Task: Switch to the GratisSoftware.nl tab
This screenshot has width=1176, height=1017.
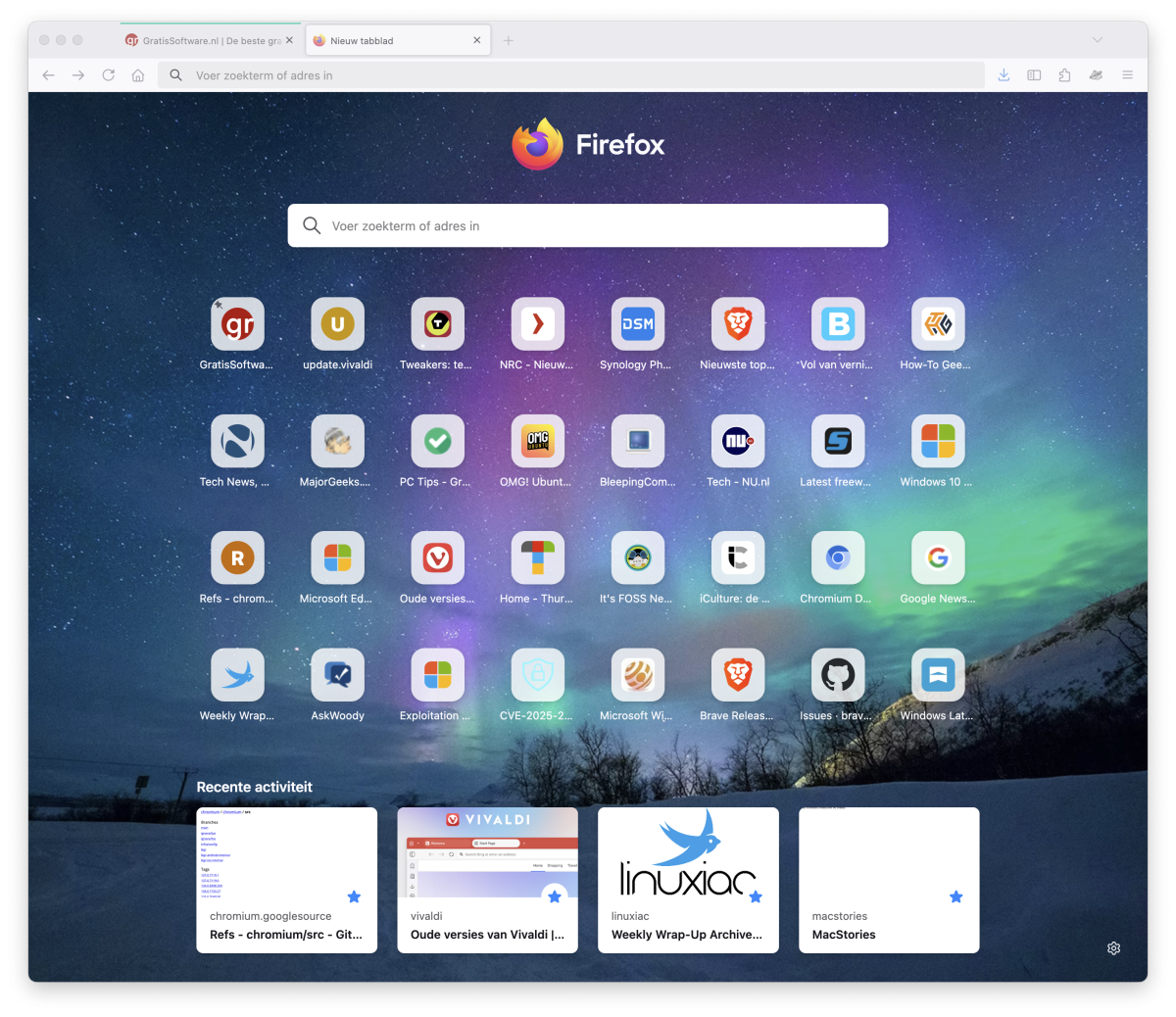Action: (x=206, y=41)
